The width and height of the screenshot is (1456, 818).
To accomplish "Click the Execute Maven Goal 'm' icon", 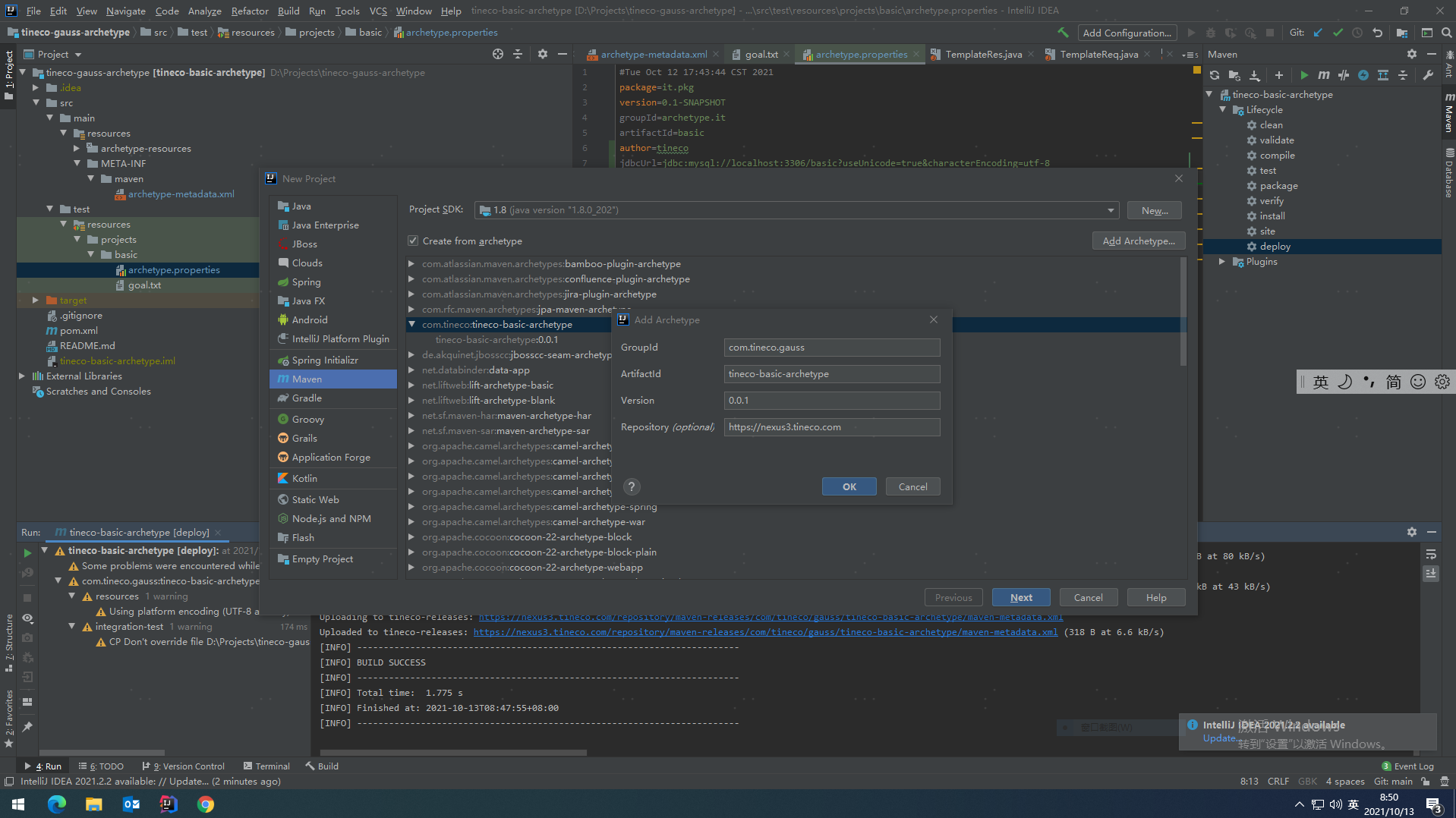I will pyautogui.click(x=1323, y=75).
